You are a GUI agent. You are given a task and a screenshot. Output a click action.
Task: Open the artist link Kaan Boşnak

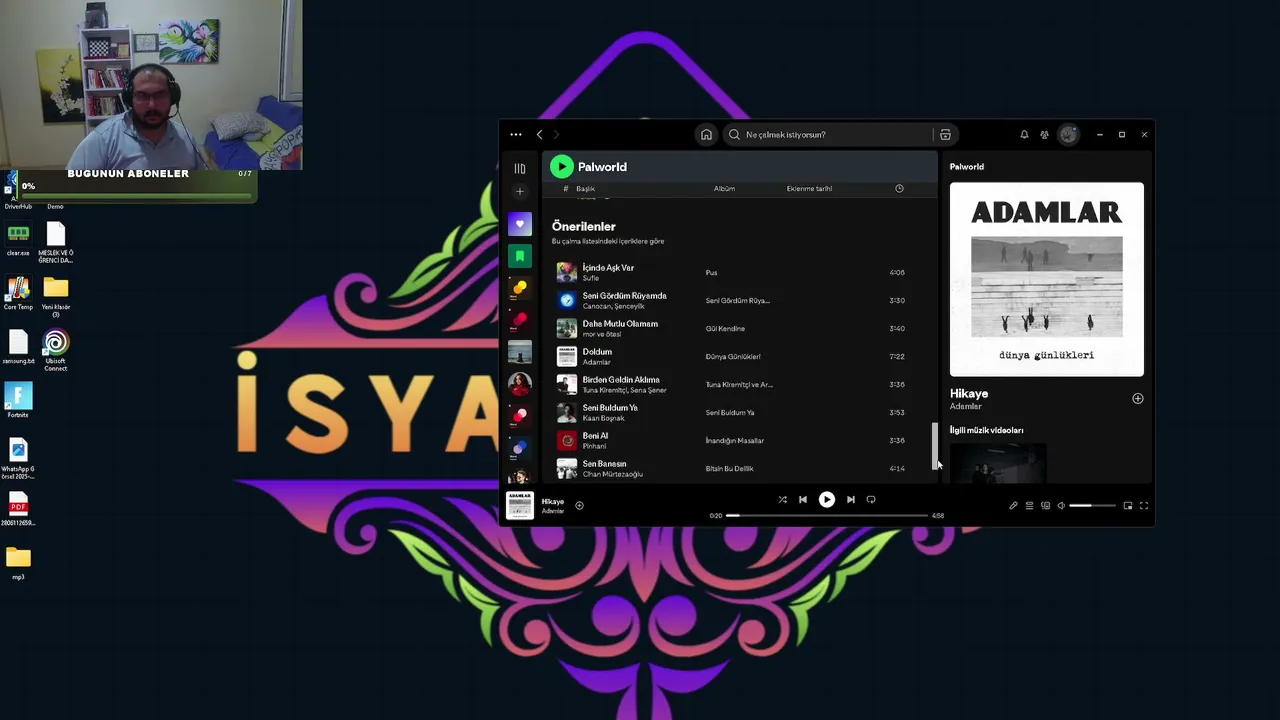(x=604, y=418)
